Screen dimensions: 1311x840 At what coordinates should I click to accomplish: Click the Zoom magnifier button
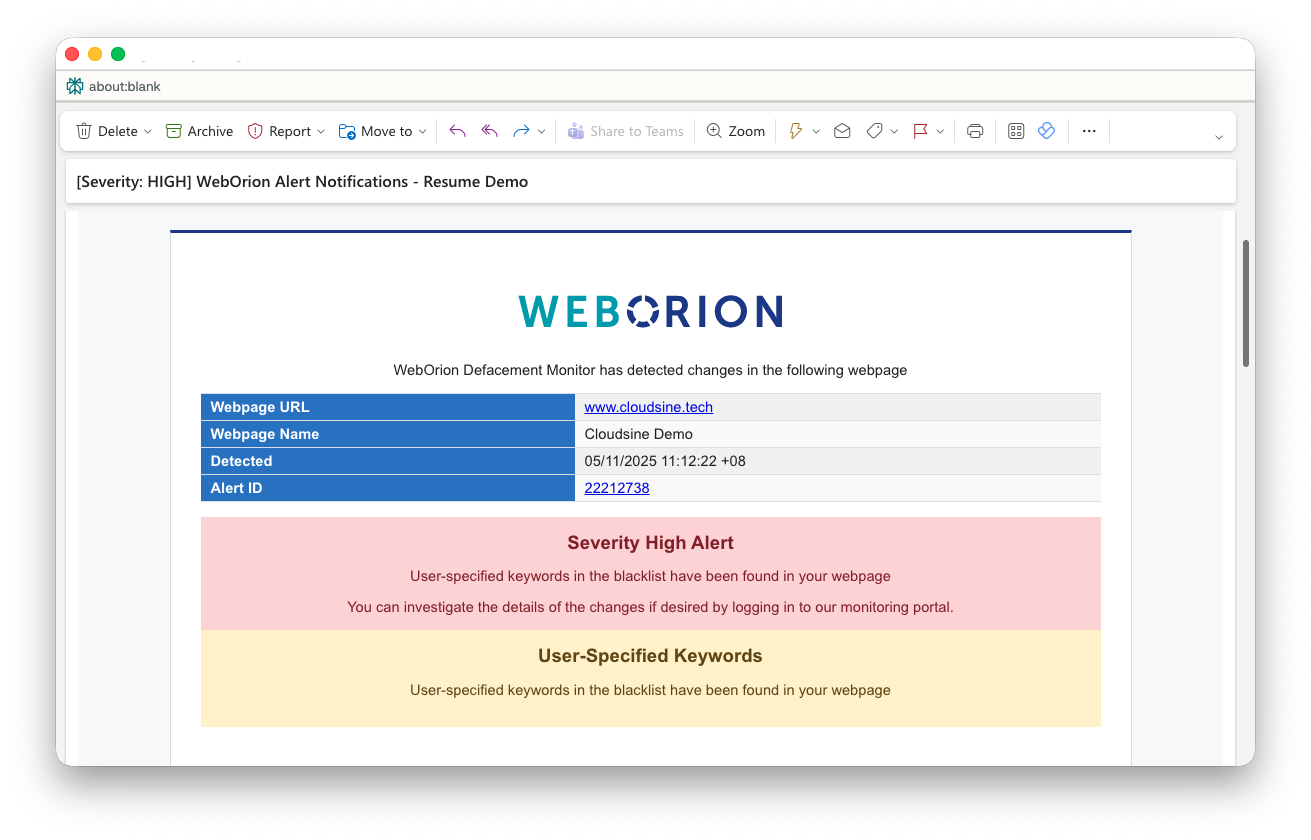pyautogui.click(x=735, y=131)
